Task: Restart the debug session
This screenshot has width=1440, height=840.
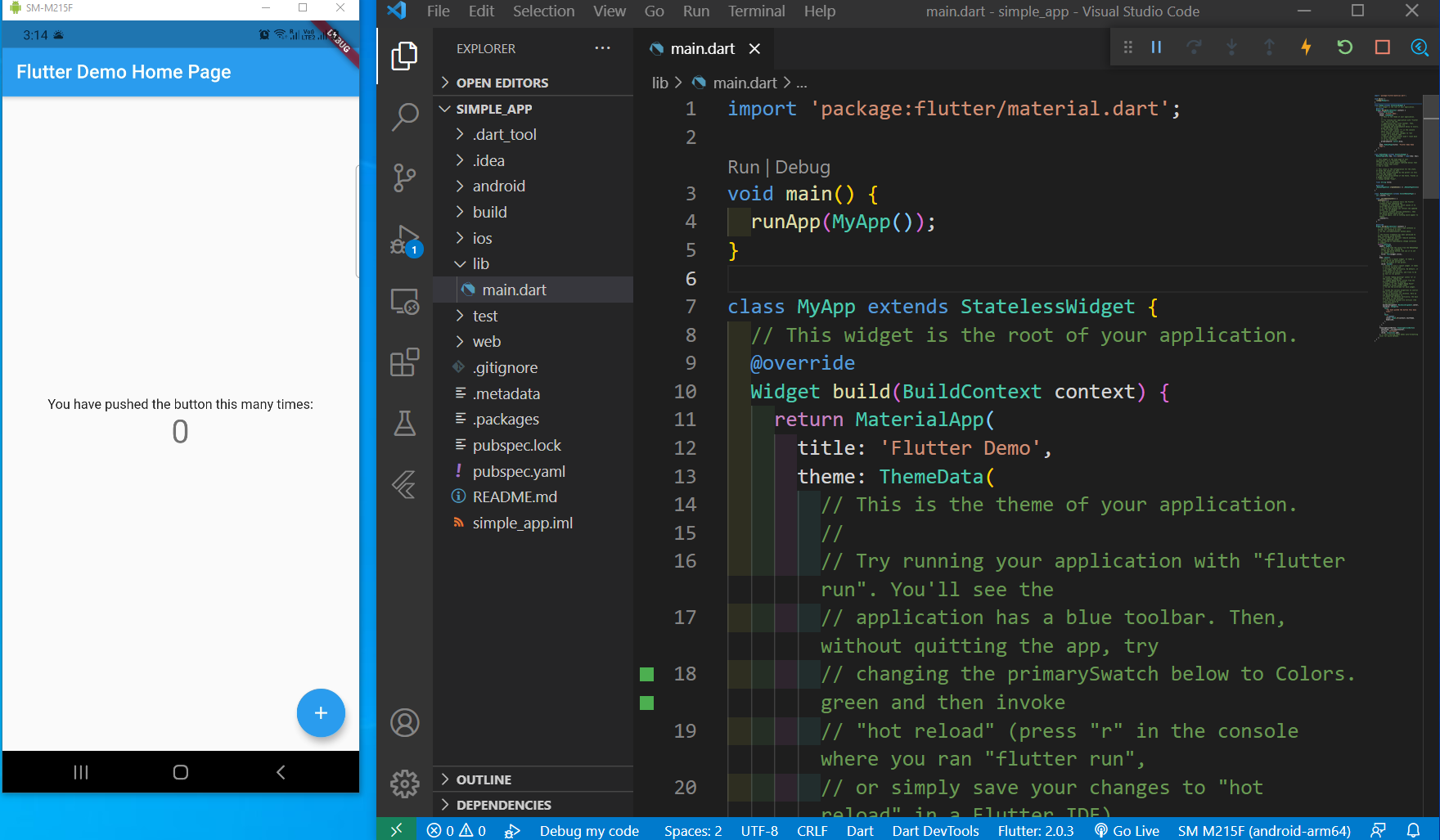Action: [x=1344, y=47]
